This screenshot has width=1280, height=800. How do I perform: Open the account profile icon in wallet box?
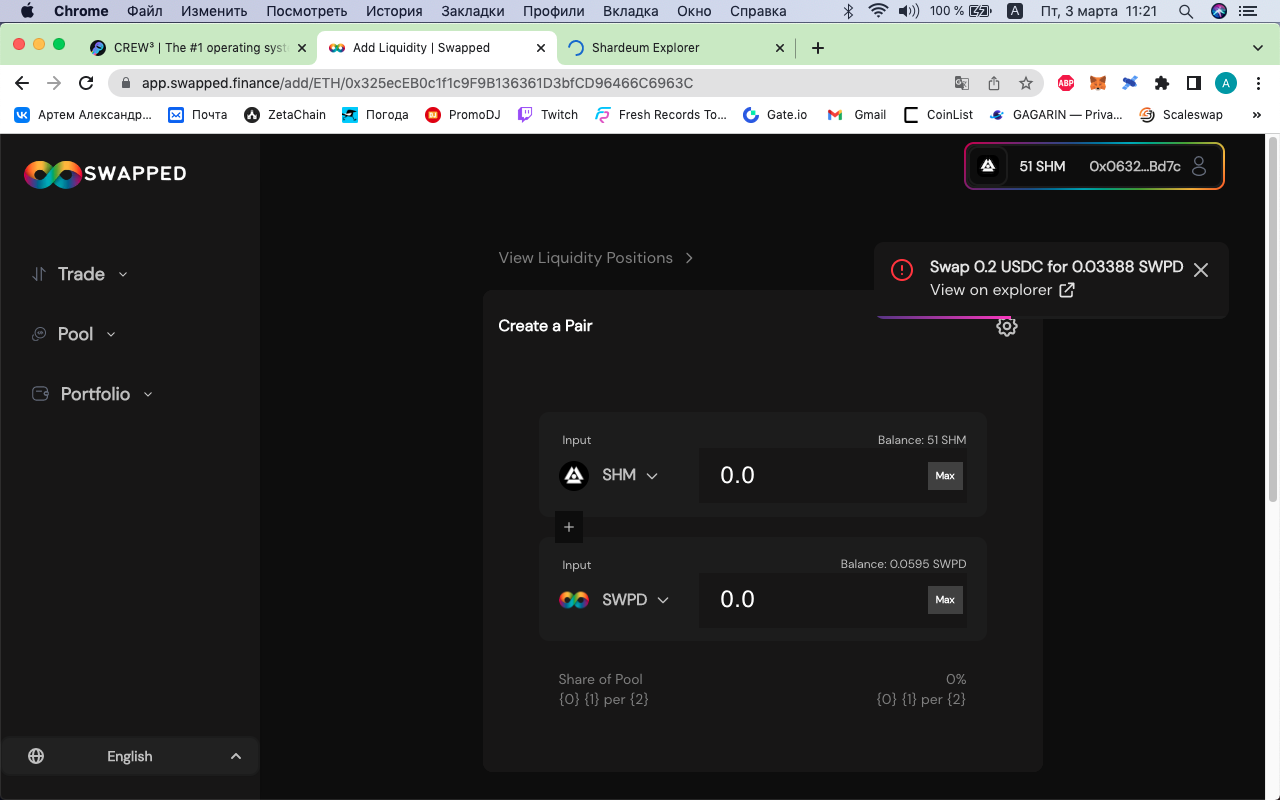1200,166
